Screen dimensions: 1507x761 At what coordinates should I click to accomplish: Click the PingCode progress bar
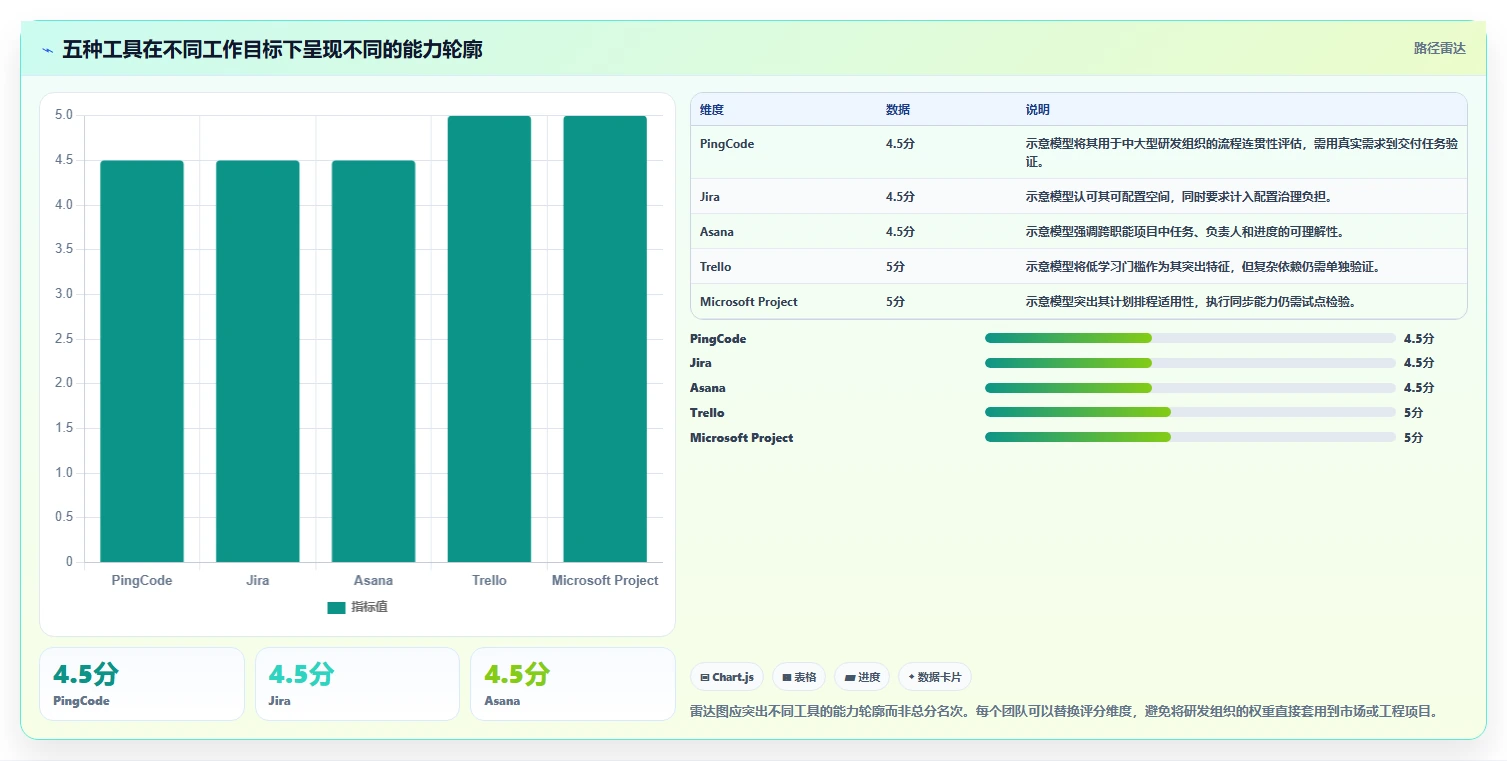(1190, 338)
